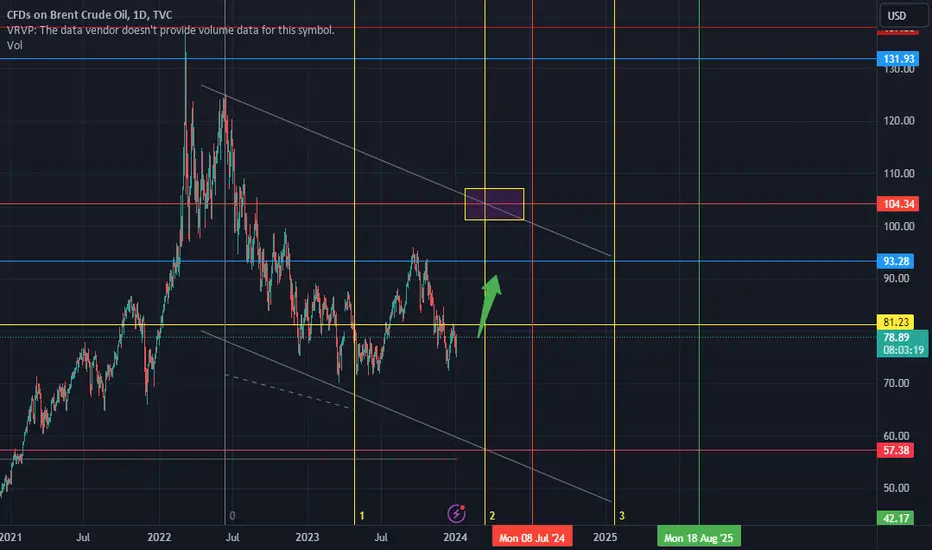
Task: Click vertical line label 2 at bottom
Action: tap(492, 516)
